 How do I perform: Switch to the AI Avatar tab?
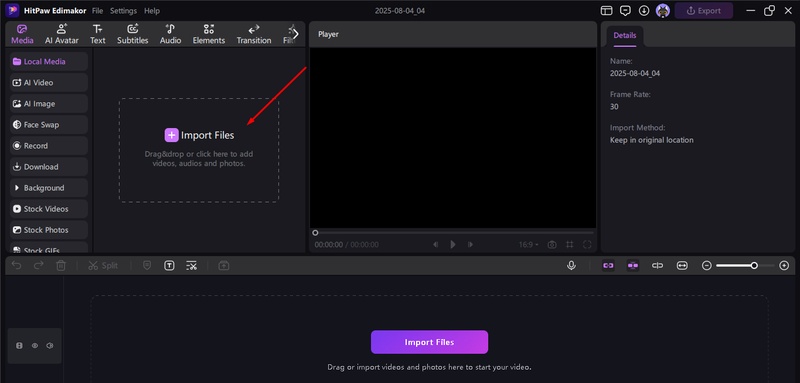coord(62,34)
